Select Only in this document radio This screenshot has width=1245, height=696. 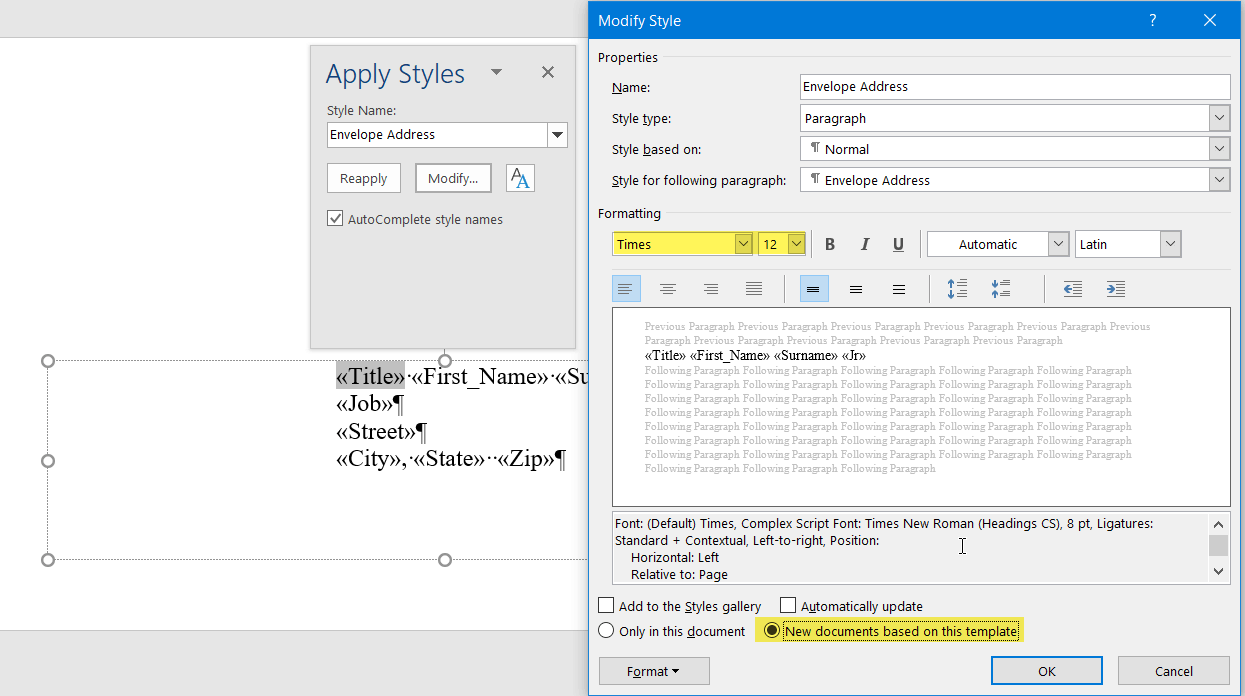tap(606, 631)
